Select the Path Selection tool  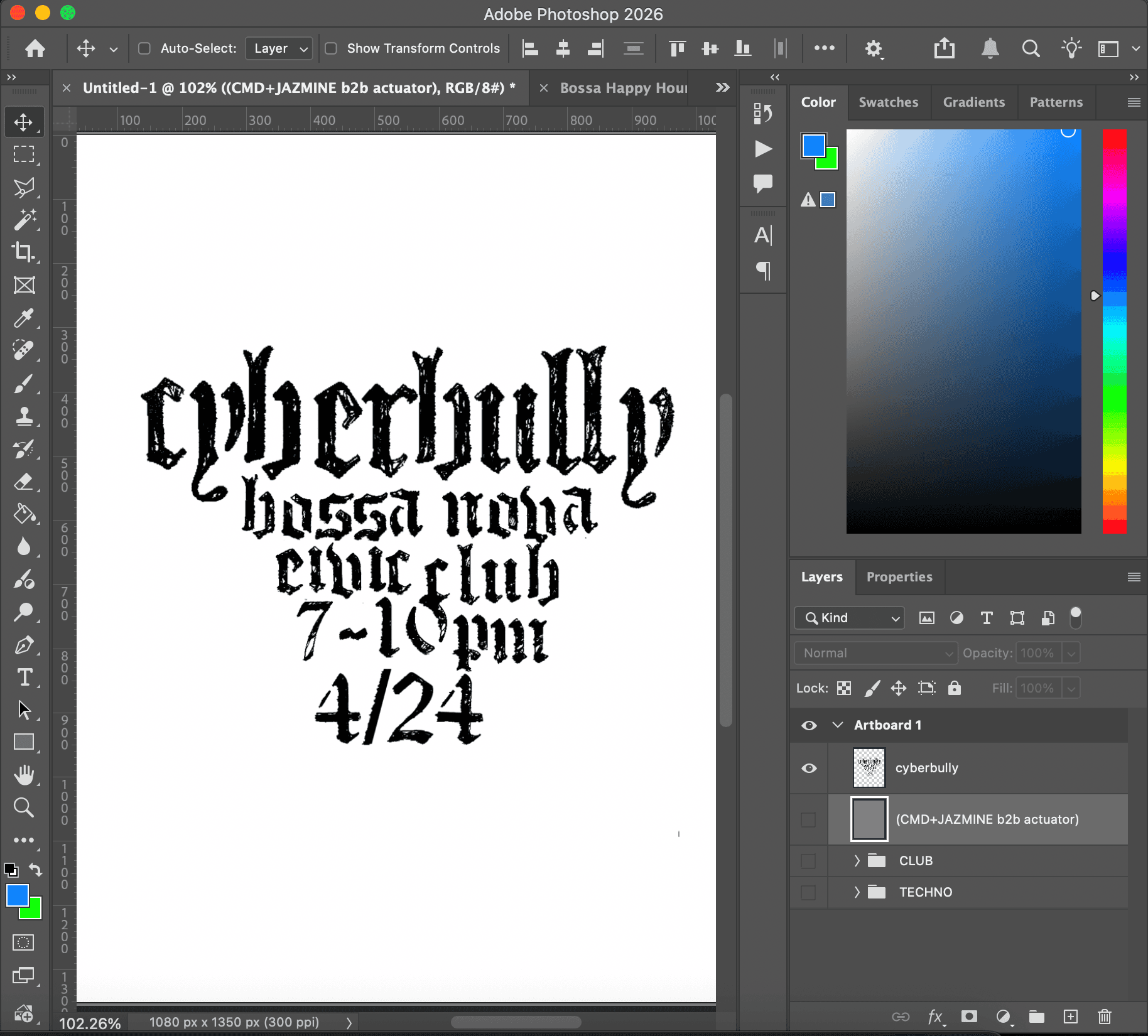24,710
